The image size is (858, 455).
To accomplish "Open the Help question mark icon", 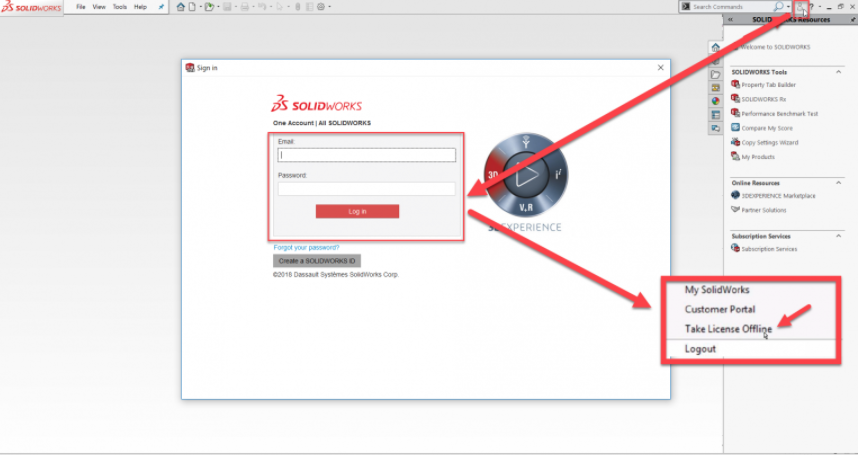I will tap(811, 7).
